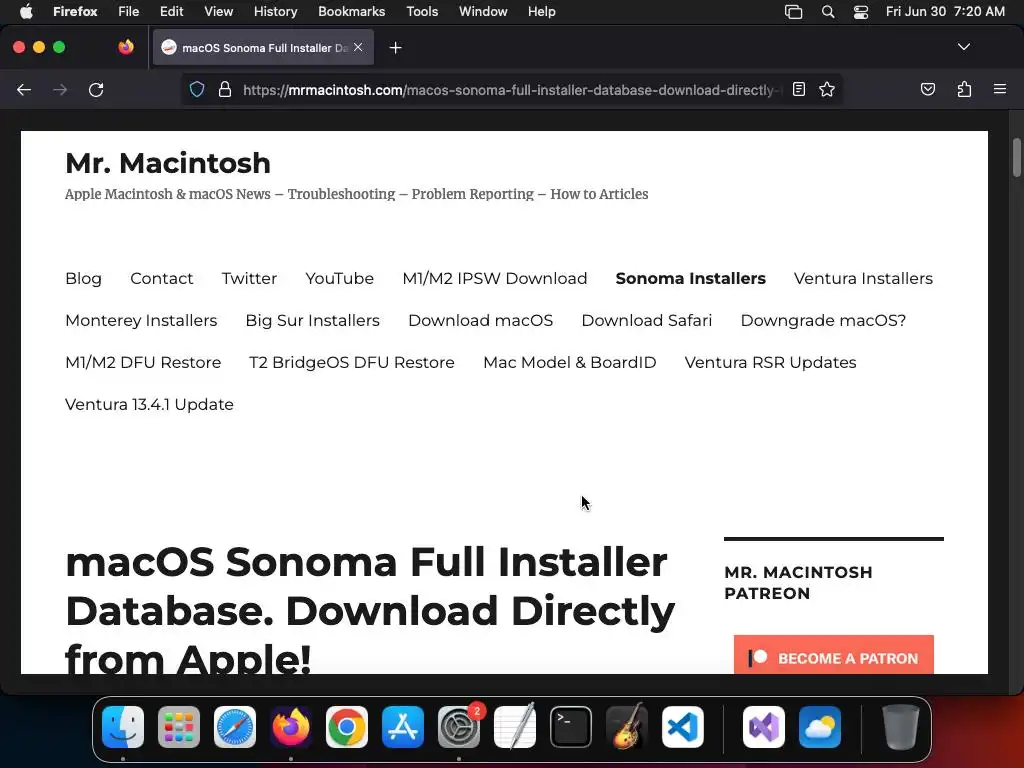Screen dimensions: 1024x768
Task: Open Spotlight search in menu bar
Action: click(827, 11)
